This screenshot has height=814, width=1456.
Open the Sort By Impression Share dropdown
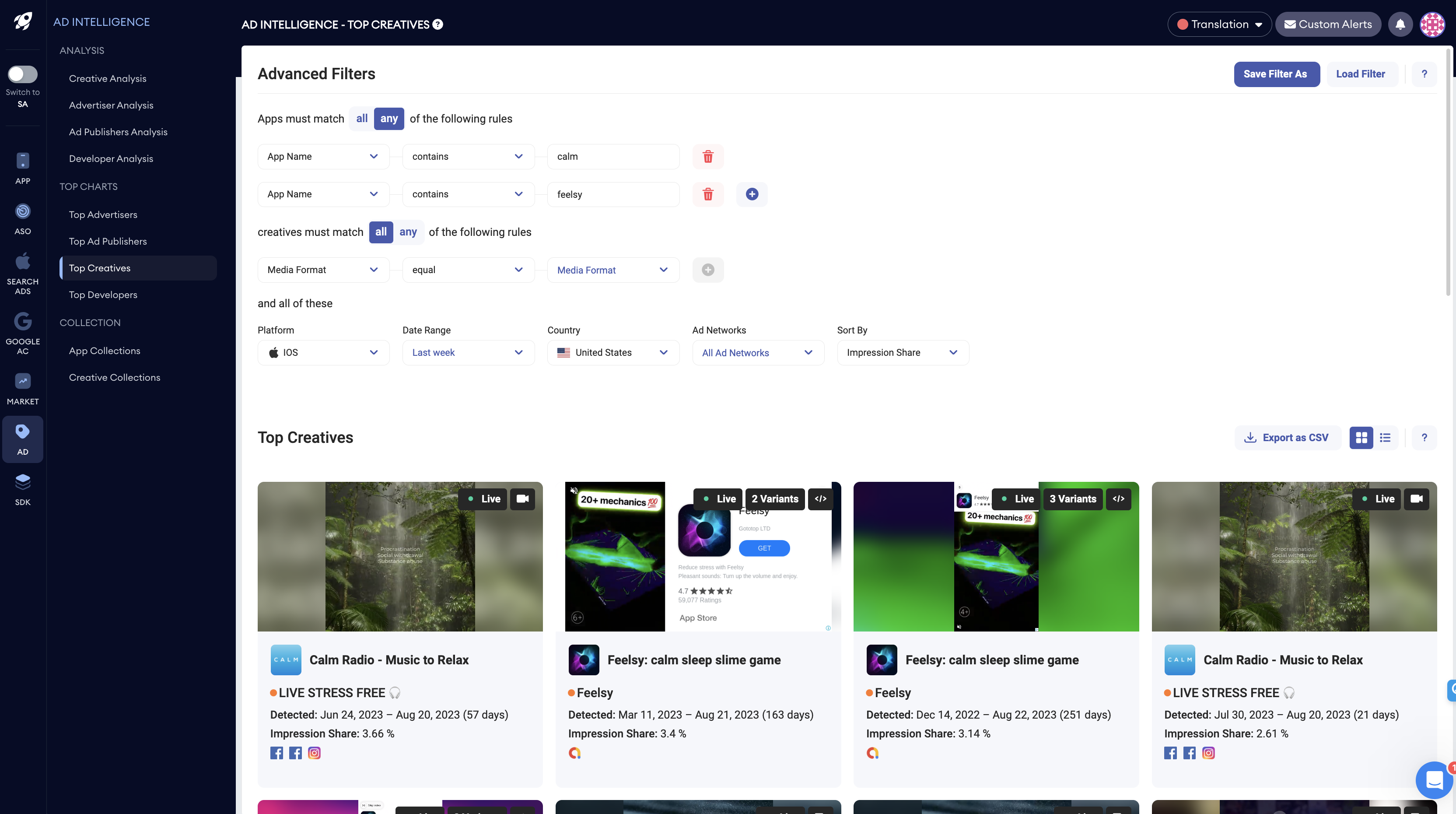[903, 353]
